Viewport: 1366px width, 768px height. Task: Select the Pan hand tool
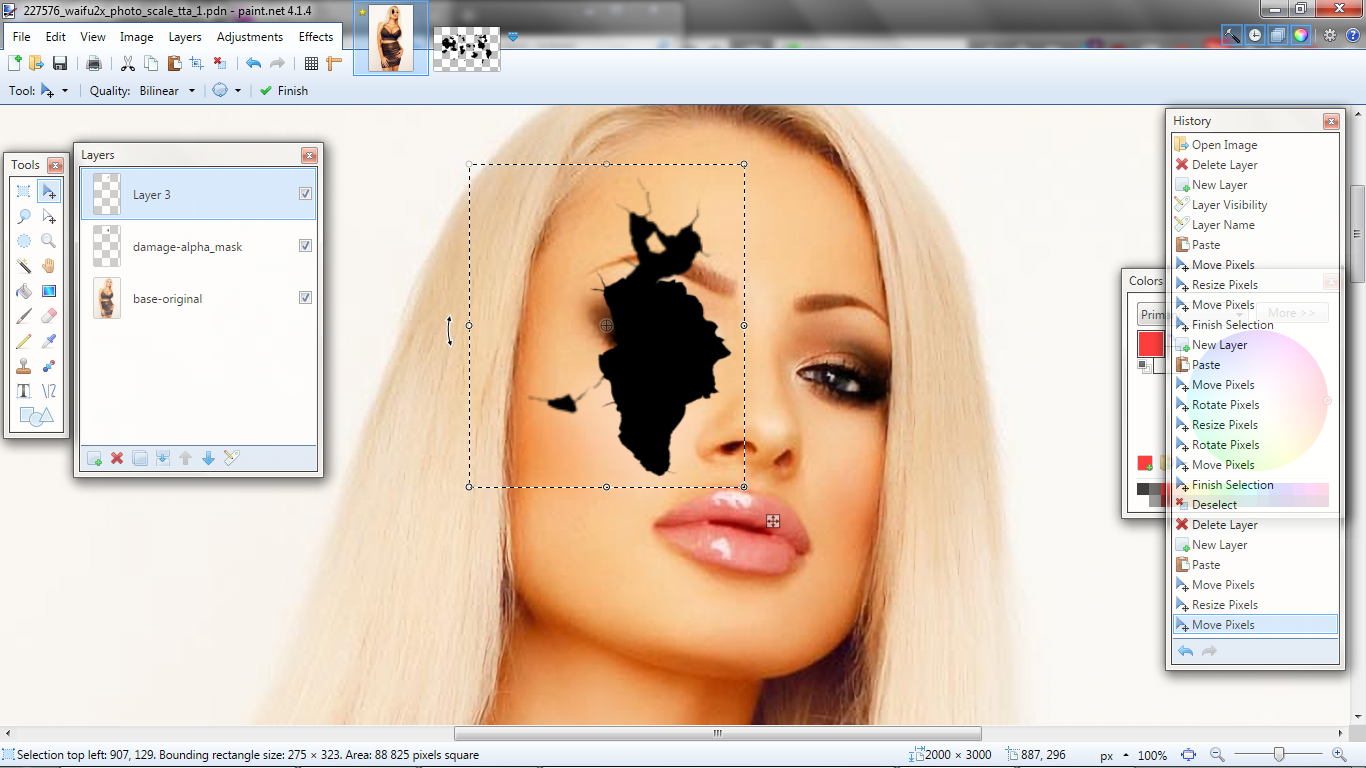(49, 266)
